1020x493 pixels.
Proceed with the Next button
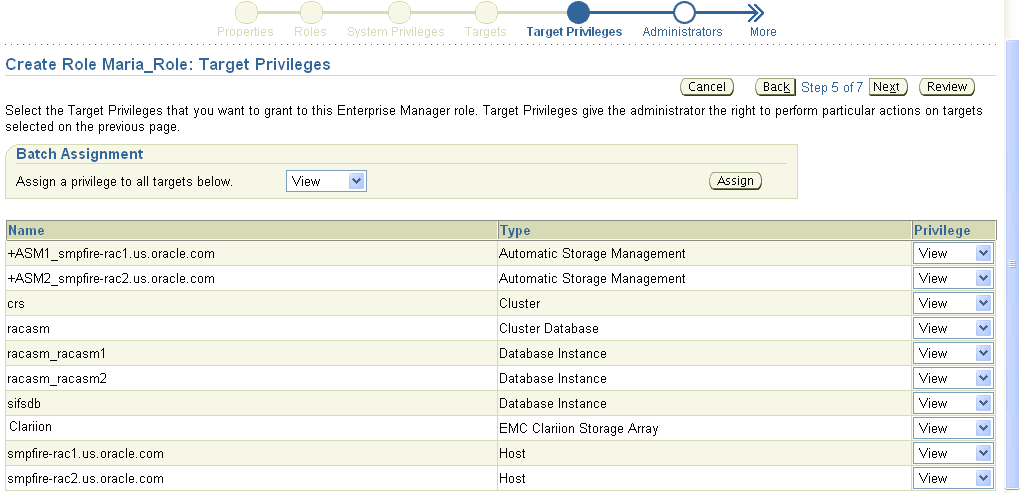[887, 87]
